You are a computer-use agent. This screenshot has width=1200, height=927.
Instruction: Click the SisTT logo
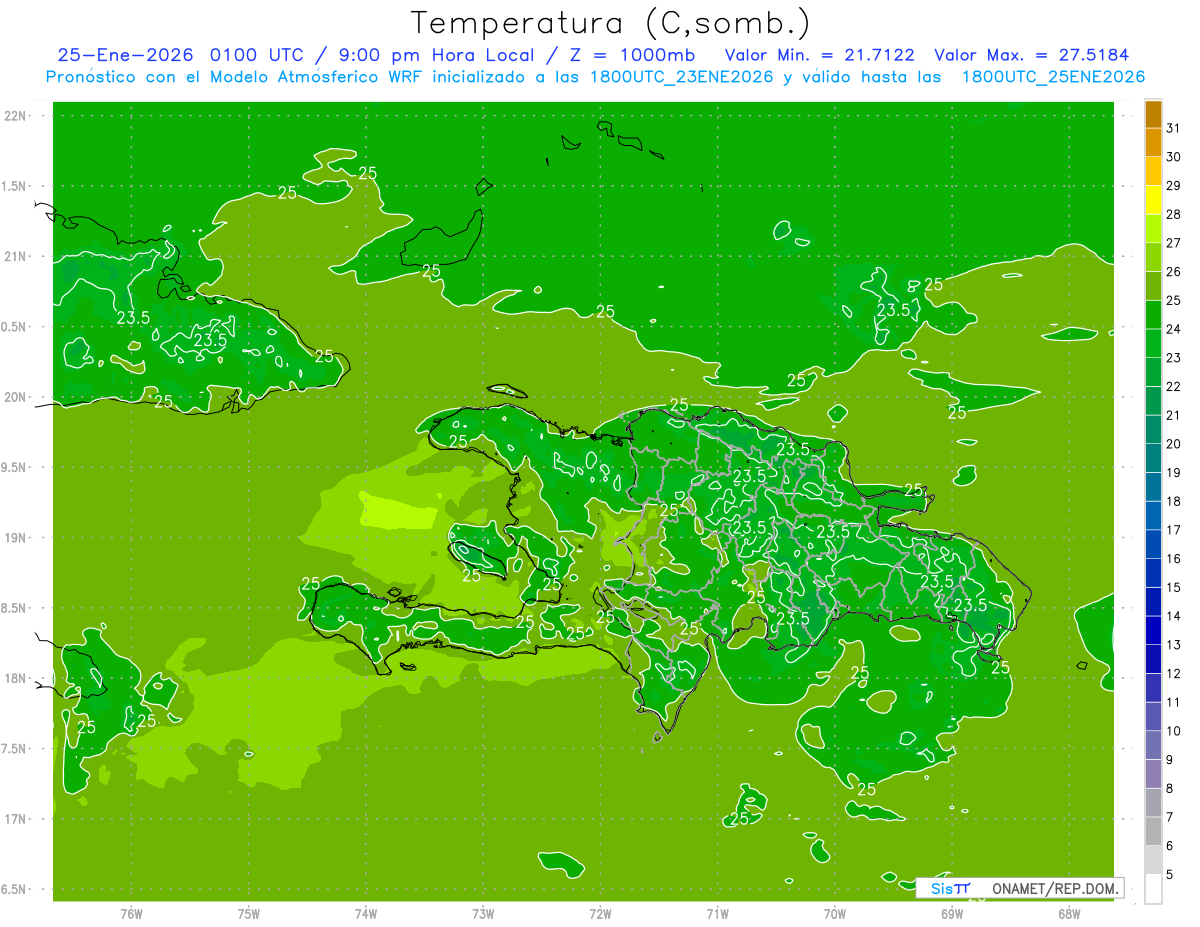coord(950,888)
